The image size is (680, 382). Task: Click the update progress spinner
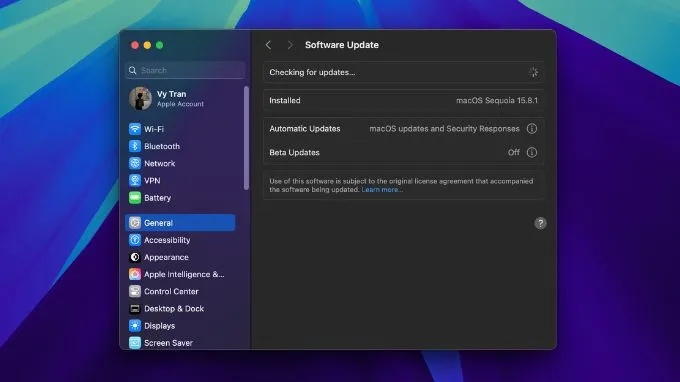point(533,72)
